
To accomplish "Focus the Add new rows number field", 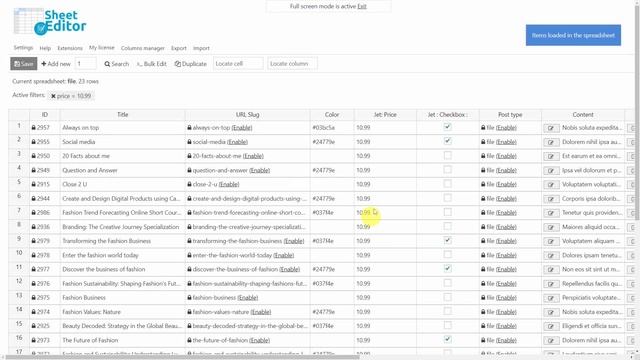I will coord(86,64).
